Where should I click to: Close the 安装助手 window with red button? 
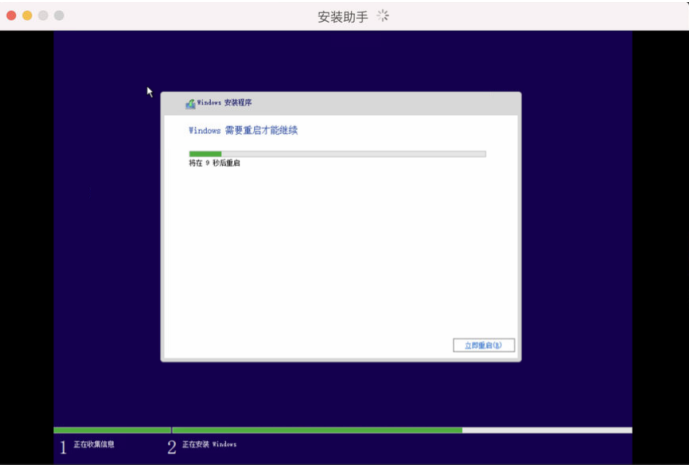[x=11, y=16]
